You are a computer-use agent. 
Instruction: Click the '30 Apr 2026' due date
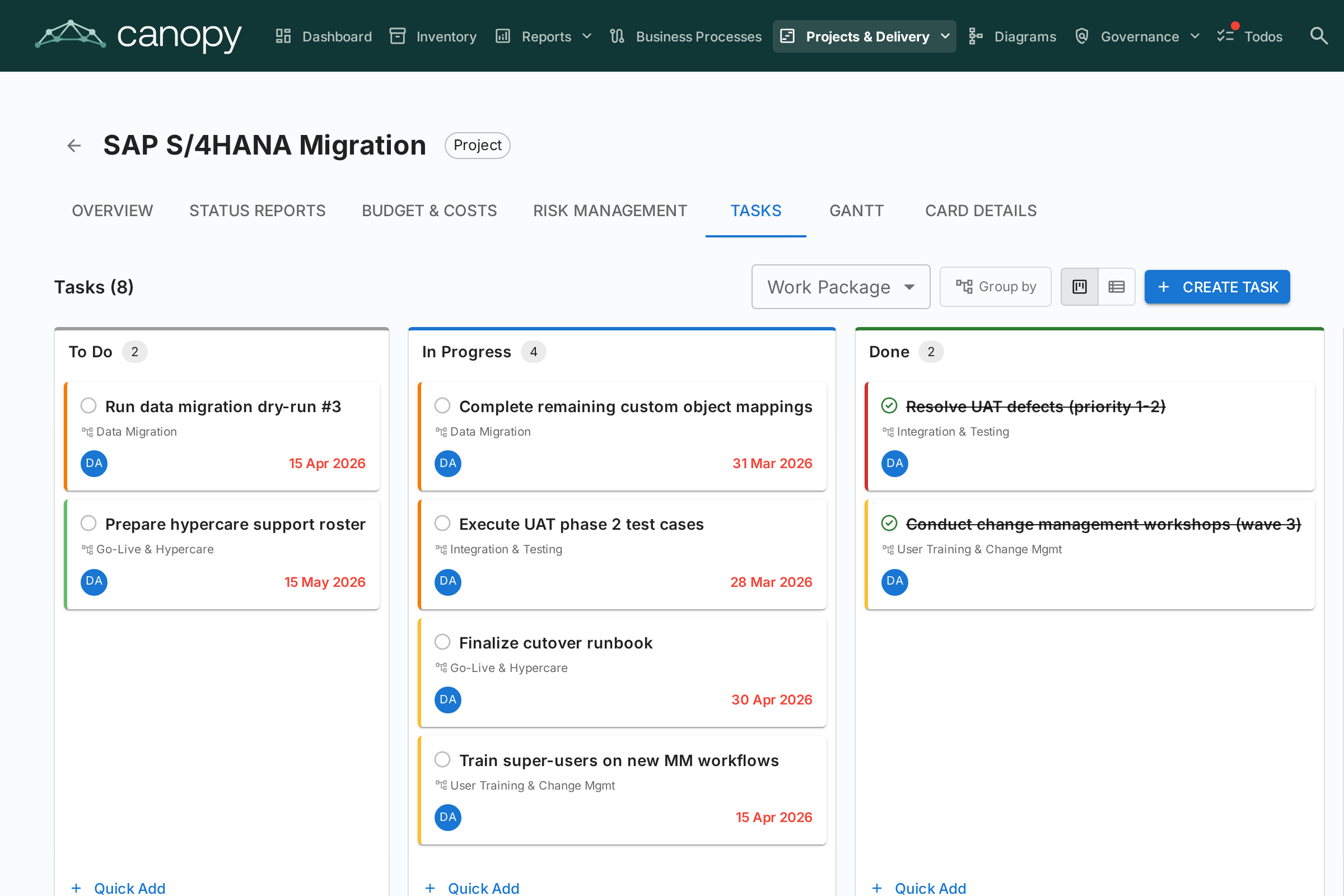tap(772, 700)
